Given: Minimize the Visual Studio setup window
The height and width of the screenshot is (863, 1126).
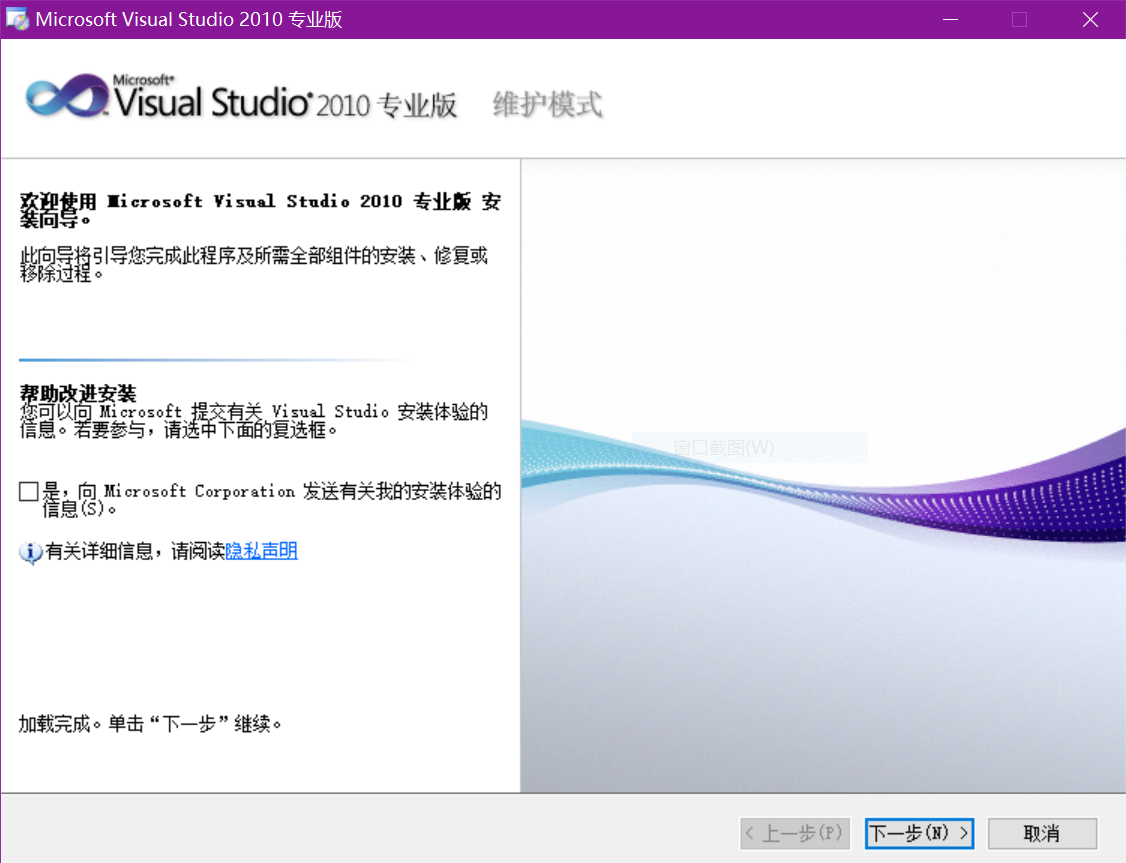Looking at the screenshot, I should 948,20.
